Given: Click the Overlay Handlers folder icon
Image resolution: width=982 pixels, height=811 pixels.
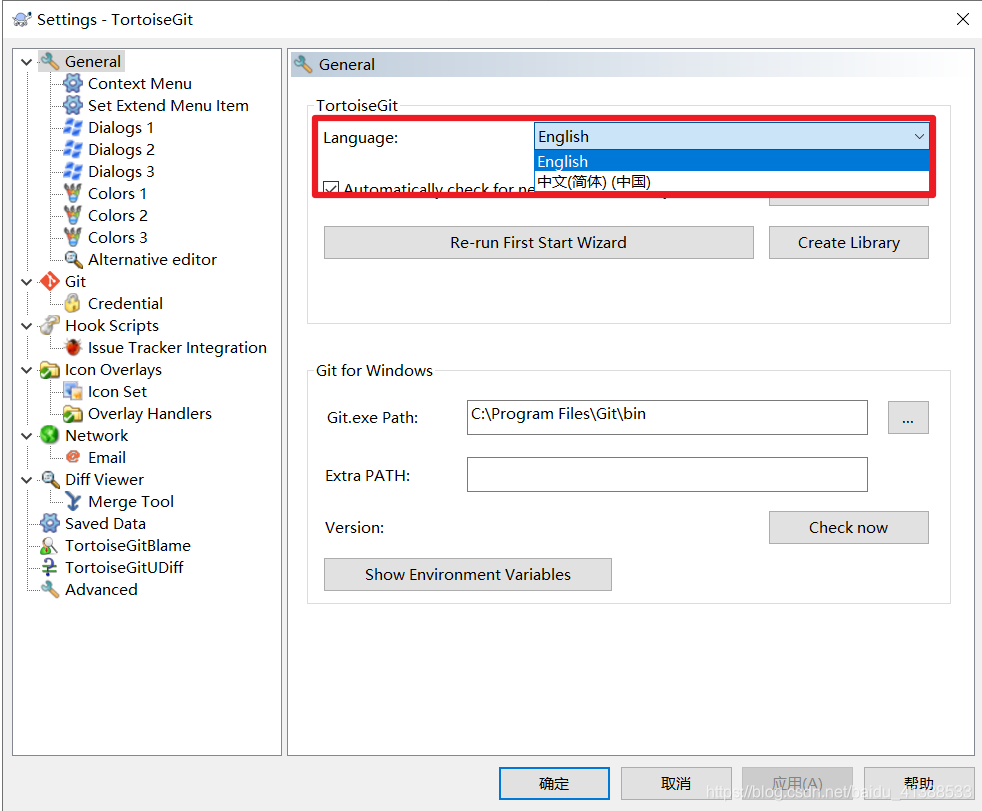Looking at the screenshot, I should (x=73, y=413).
